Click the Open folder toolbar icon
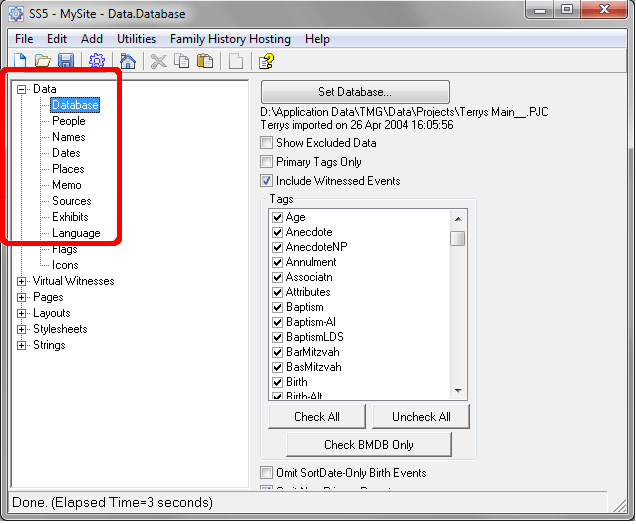This screenshot has height=524, width=636. [x=43, y=61]
